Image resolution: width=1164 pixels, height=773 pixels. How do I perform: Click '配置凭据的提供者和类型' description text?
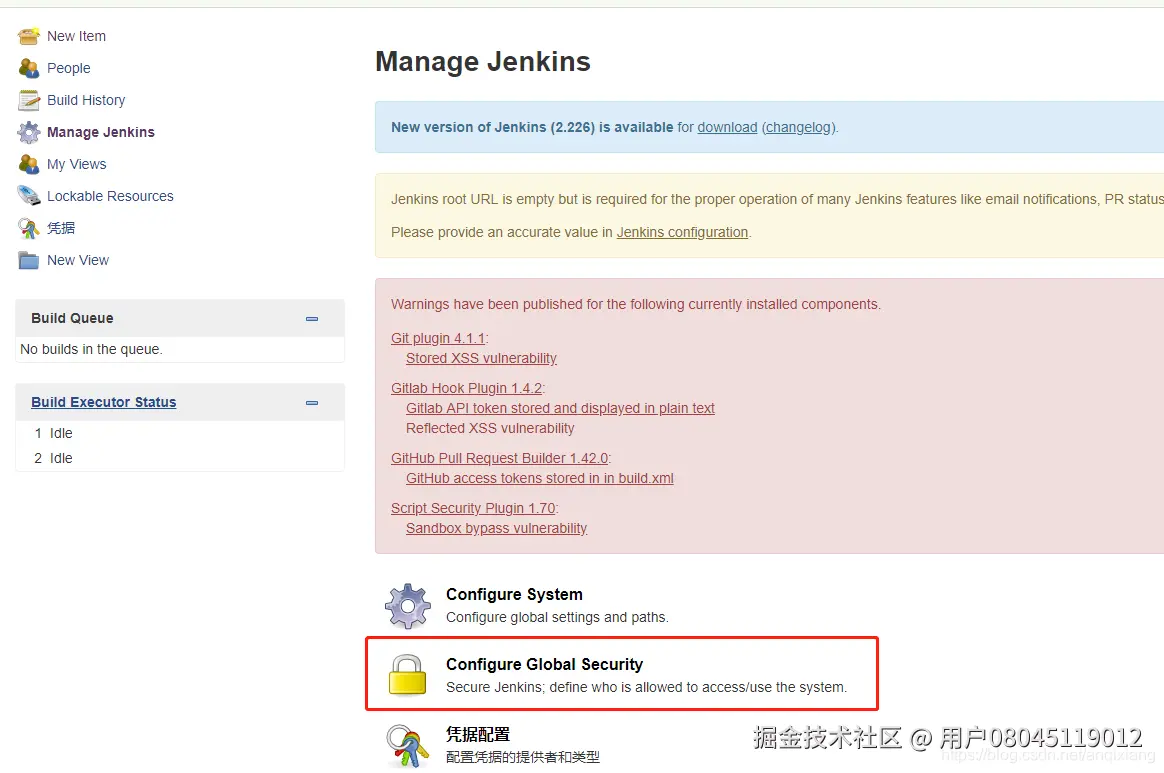click(x=523, y=757)
